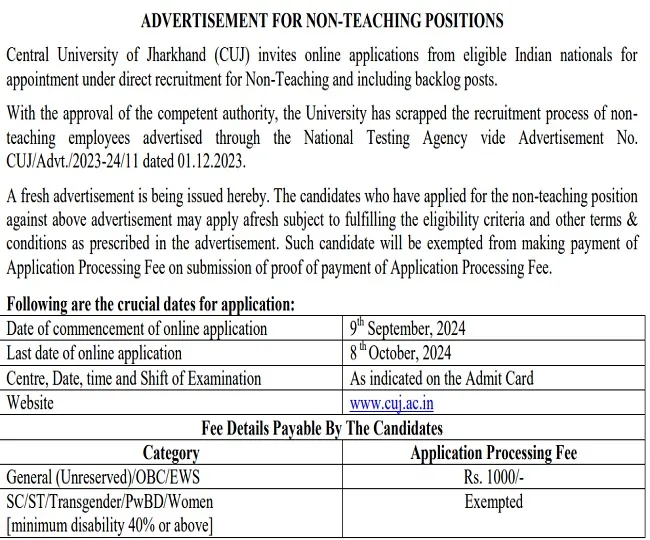Viewport: 650px width, 540px height.
Task: Select "Fee Details Payable By The Candidates" header
Action: 322,428
